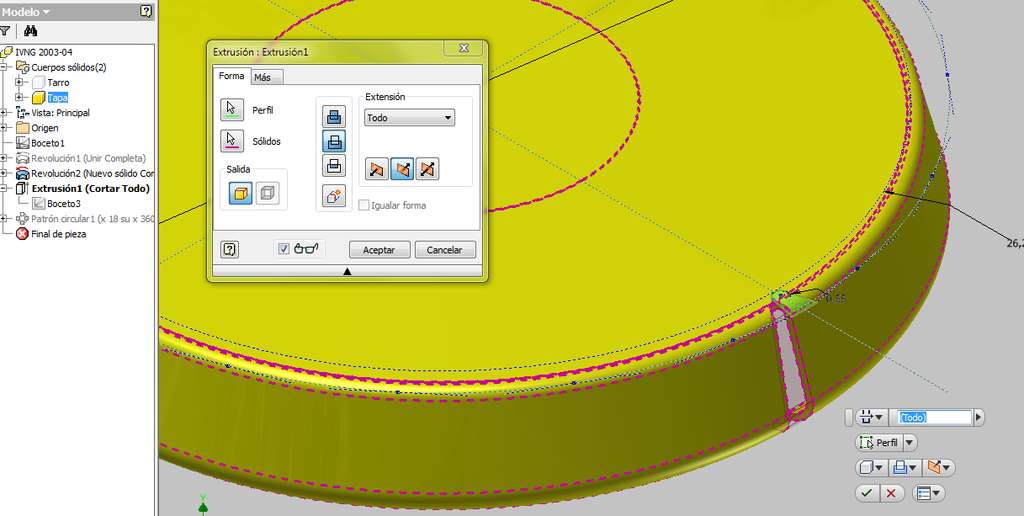Click the Perfil selection arrow button

[x=232, y=110]
